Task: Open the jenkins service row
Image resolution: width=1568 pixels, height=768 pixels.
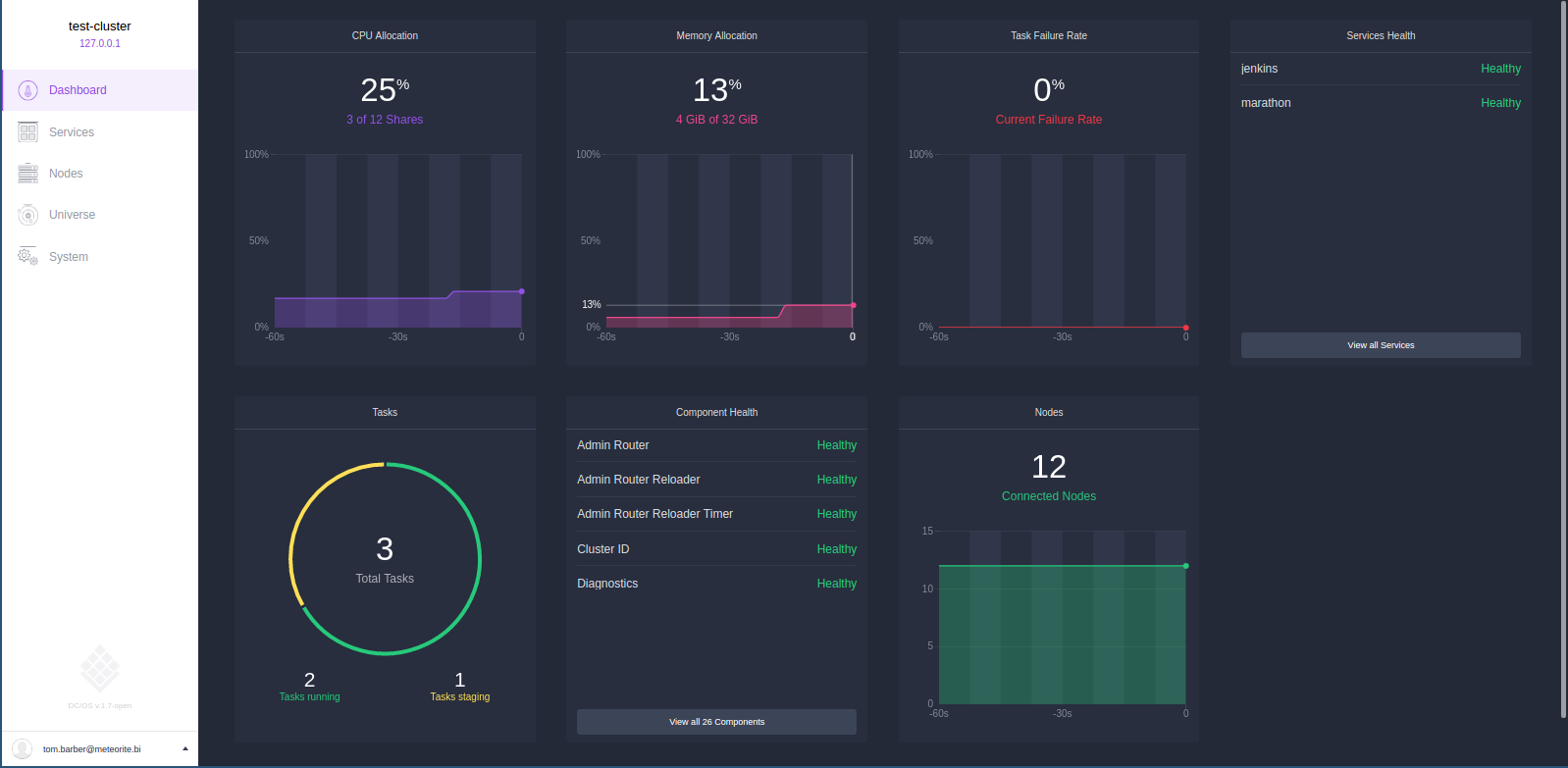Action: point(1381,69)
